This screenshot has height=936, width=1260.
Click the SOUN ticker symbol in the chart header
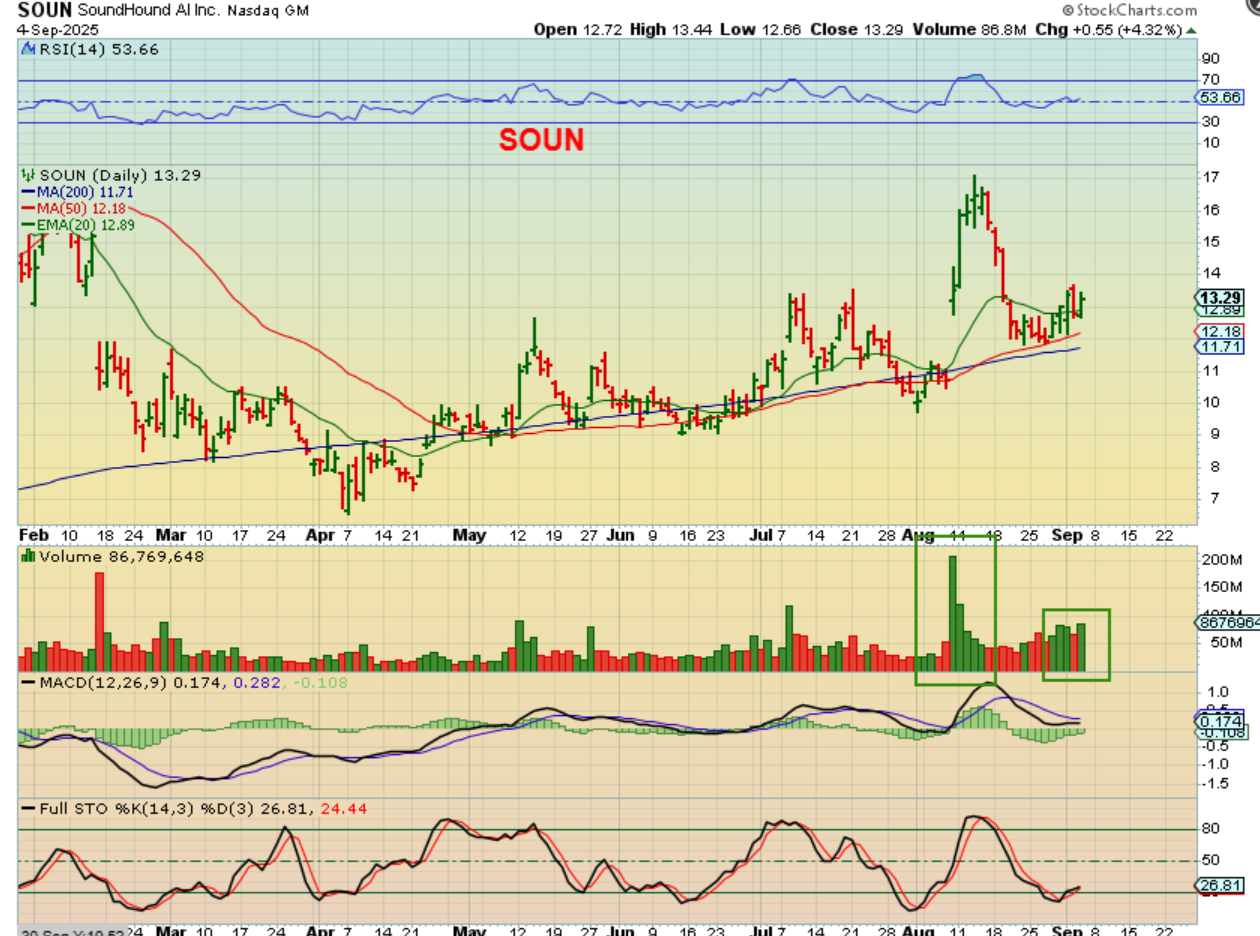click(x=44, y=10)
